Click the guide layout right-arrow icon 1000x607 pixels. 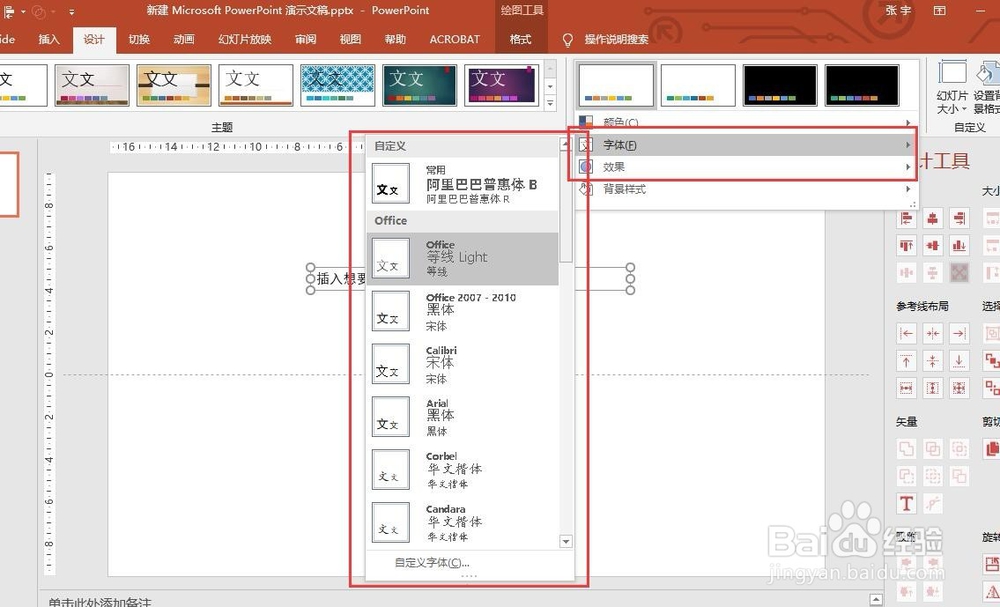tap(959, 333)
